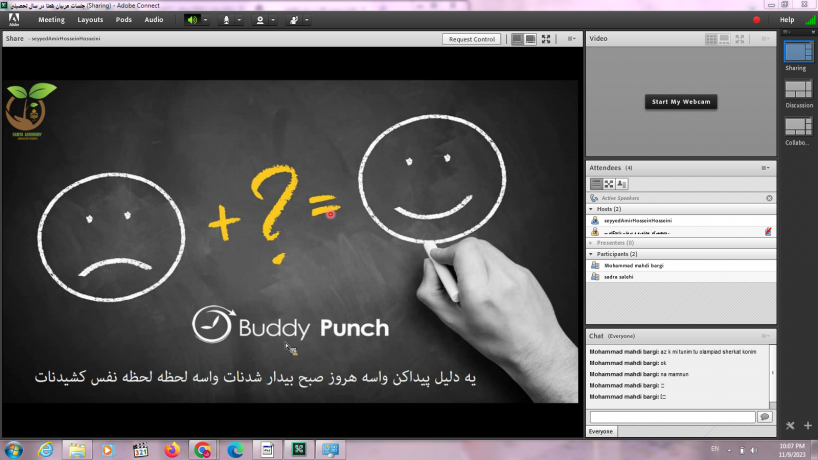This screenshot has width=818, height=460.
Task: Open Microsoft Edge from the taskbar
Action: (235, 450)
